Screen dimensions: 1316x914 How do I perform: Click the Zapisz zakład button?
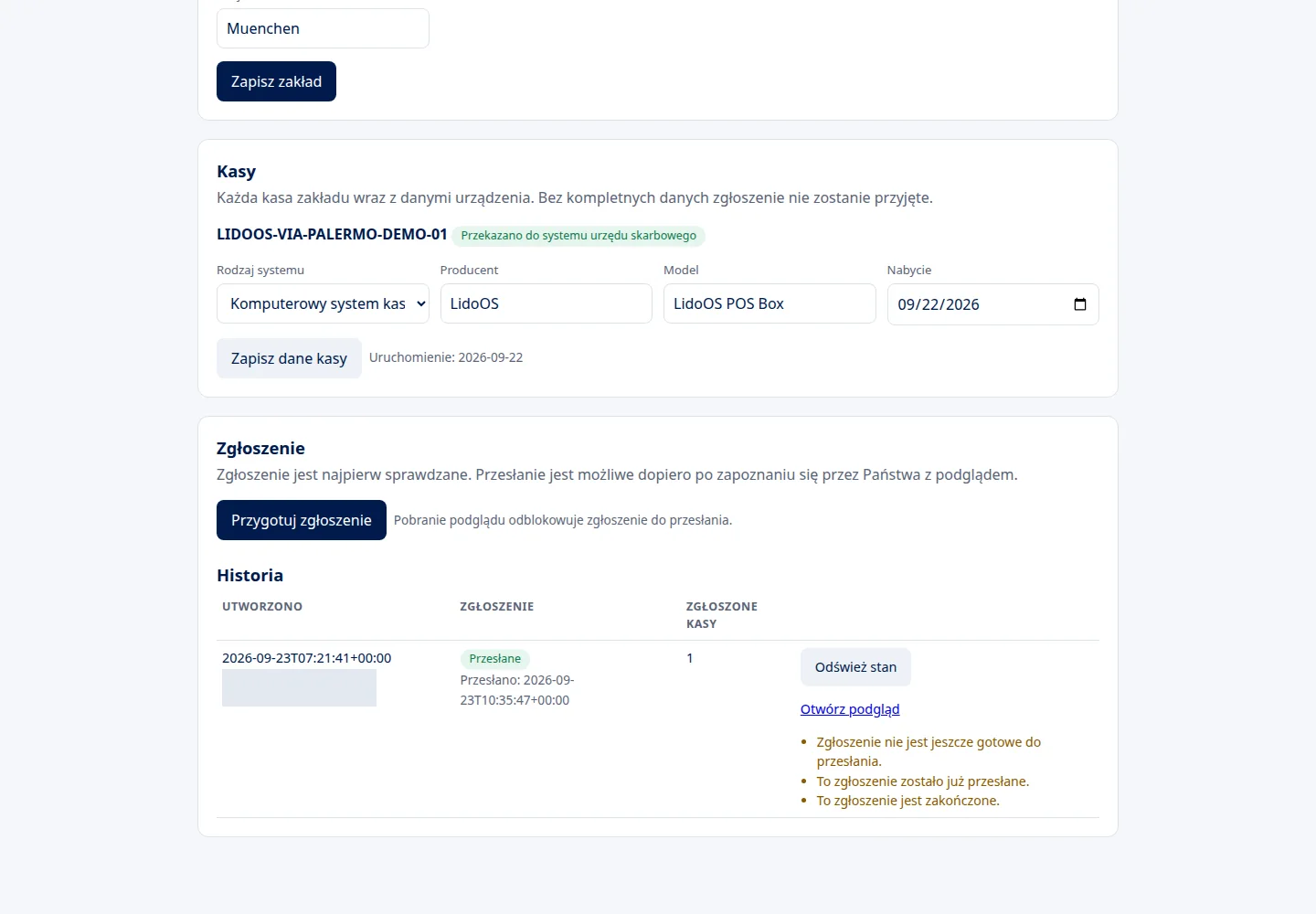click(276, 81)
